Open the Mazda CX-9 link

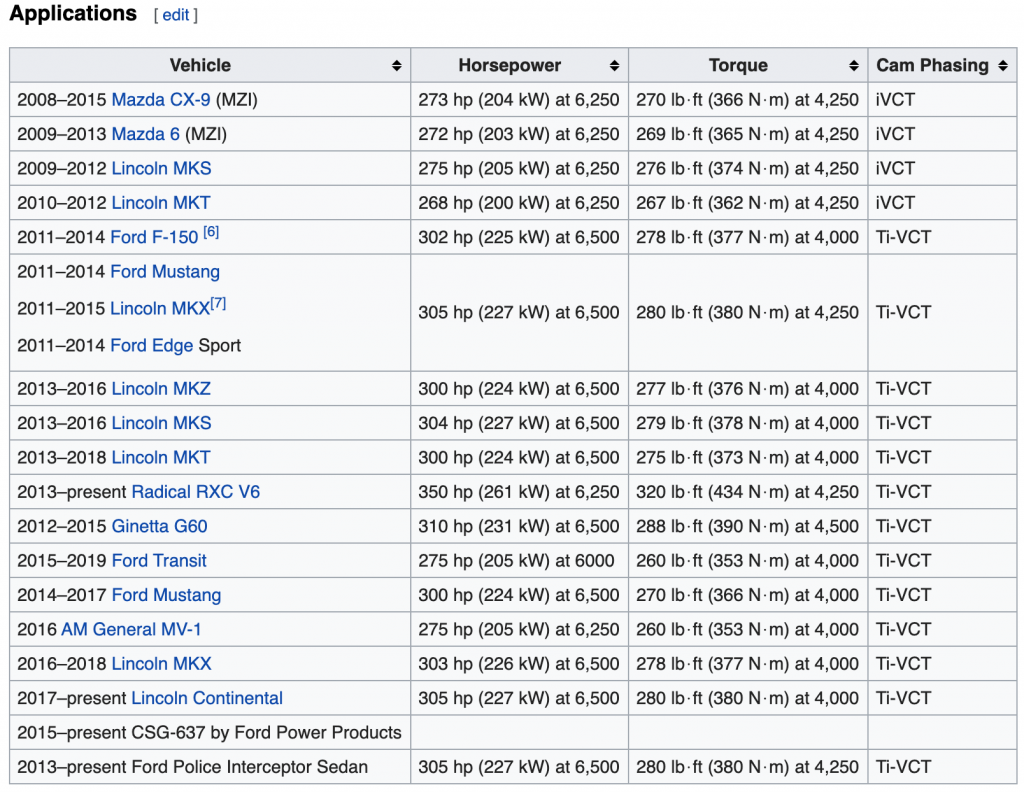(x=161, y=100)
